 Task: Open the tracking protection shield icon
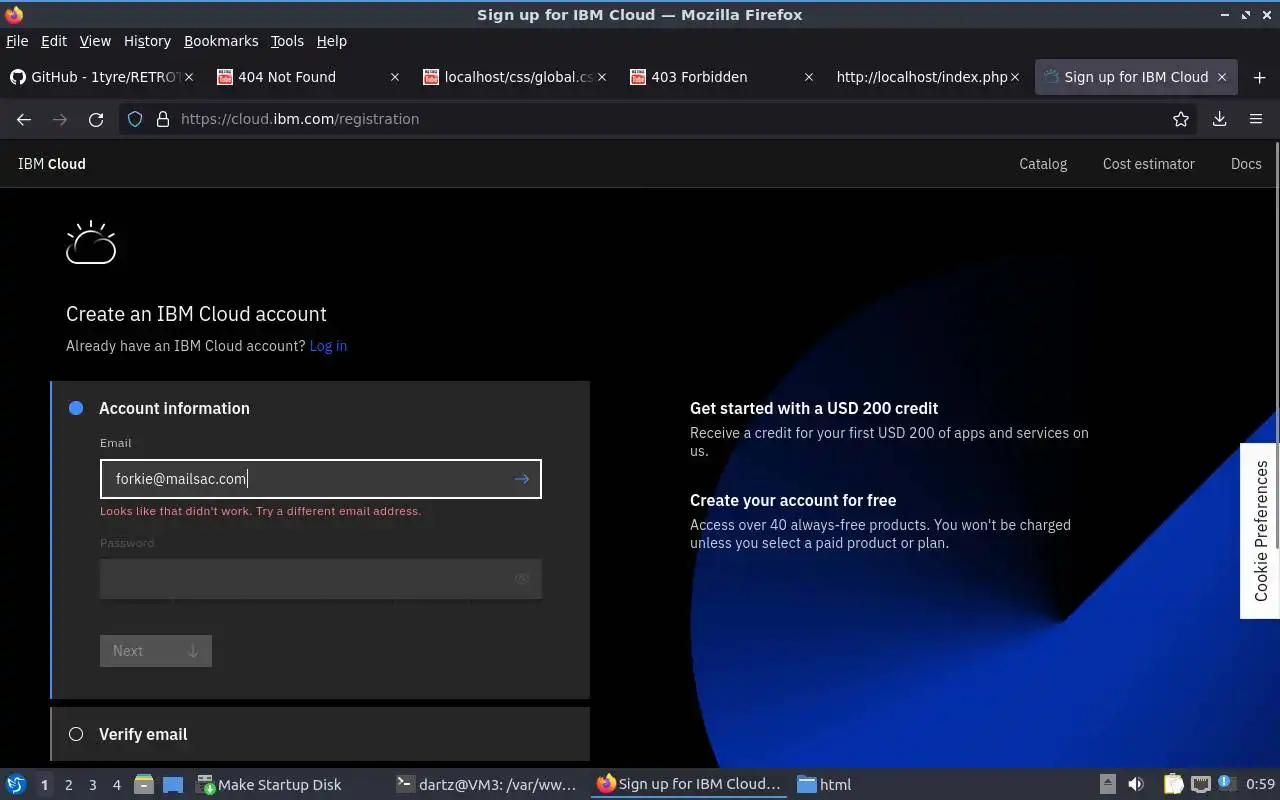(x=135, y=119)
